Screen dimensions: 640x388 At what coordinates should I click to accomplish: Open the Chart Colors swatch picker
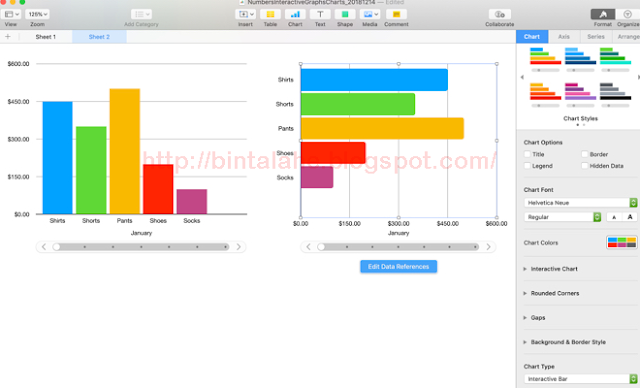[x=622, y=242]
